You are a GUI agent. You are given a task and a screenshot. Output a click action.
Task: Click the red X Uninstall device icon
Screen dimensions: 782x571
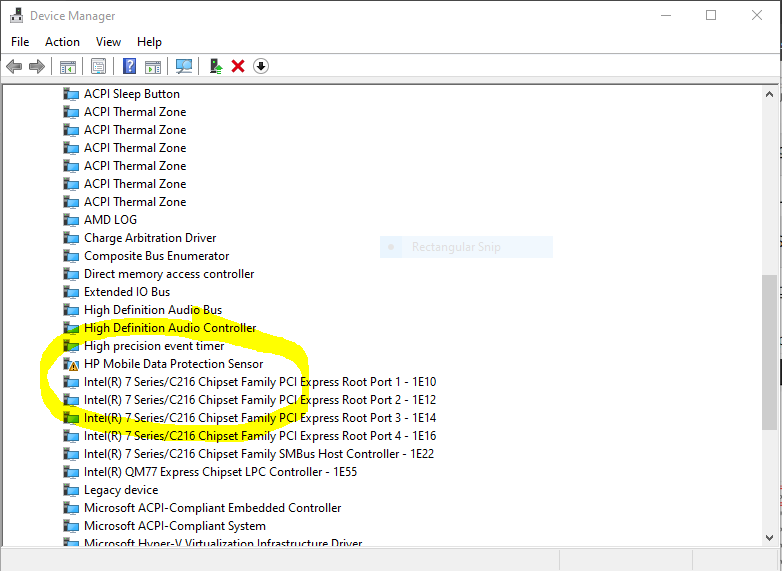(x=238, y=66)
